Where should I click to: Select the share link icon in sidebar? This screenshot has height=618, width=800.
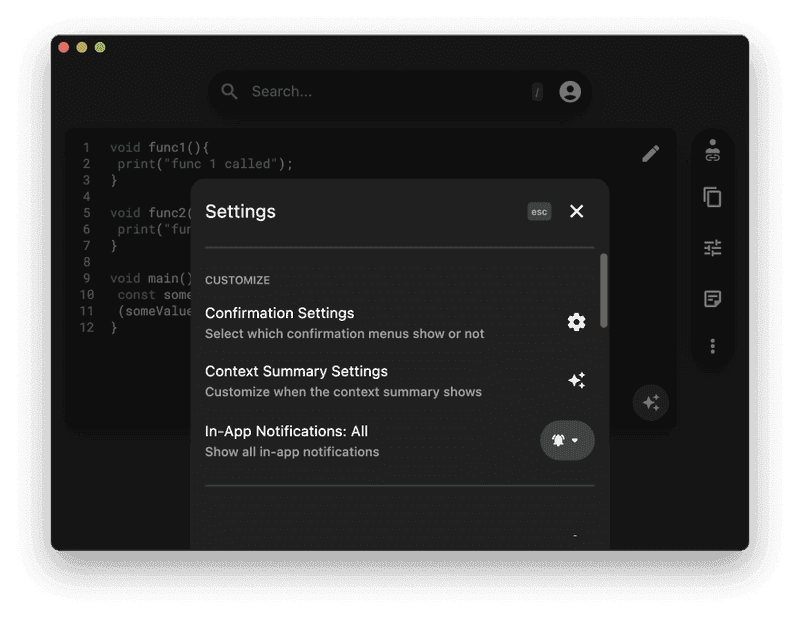pyautogui.click(x=712, y=150)
